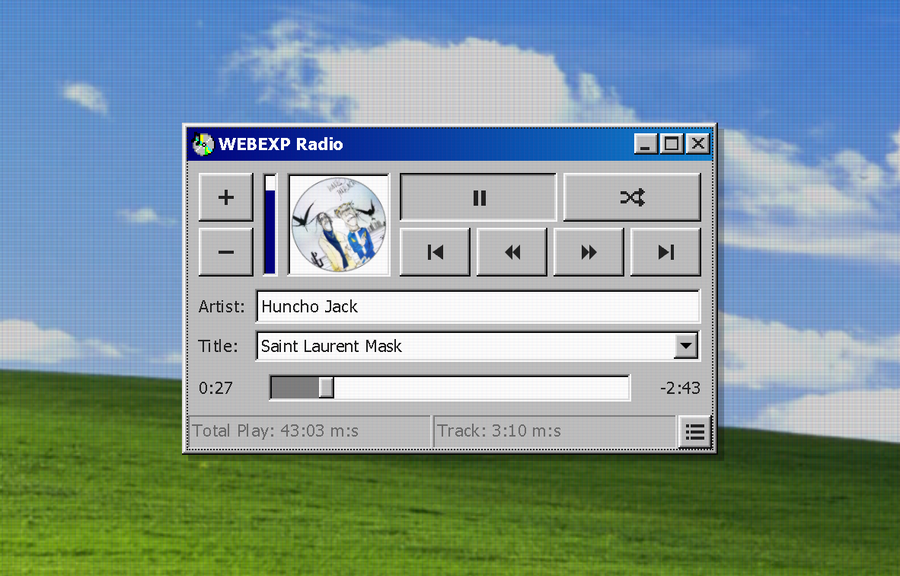The width and height of the screenshot is (900, 576).
Task: Fast forward the current song
Action: 588,252
